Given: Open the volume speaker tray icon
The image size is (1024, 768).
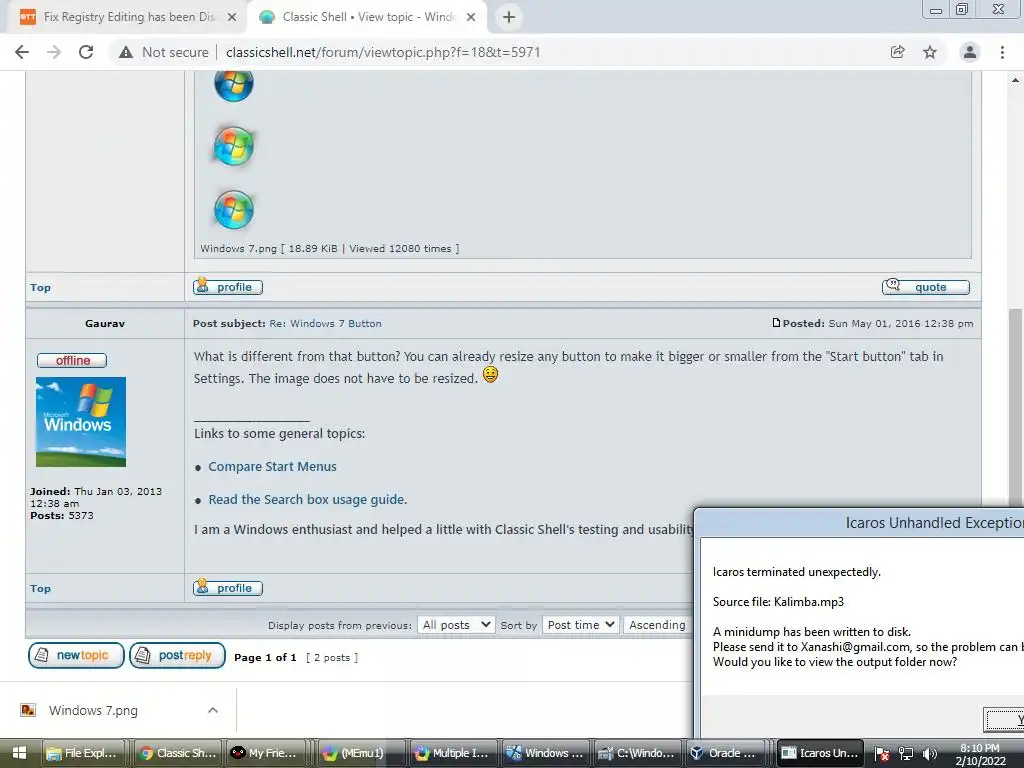Looking at the screenshot, I should [x=929, y=754].
